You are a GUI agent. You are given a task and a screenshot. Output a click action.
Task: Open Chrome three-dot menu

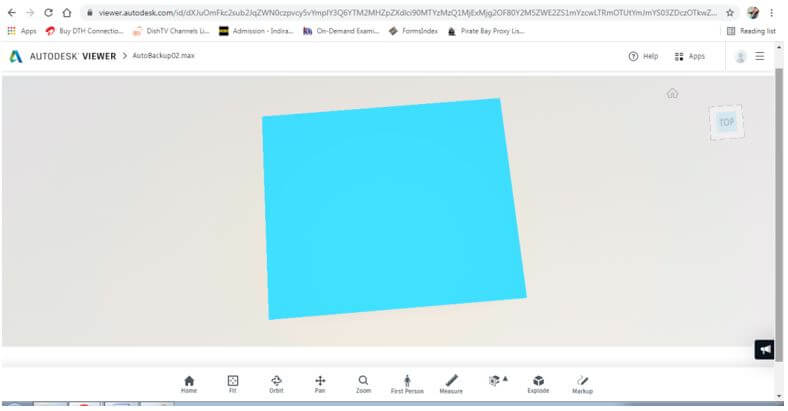point(771,13)
